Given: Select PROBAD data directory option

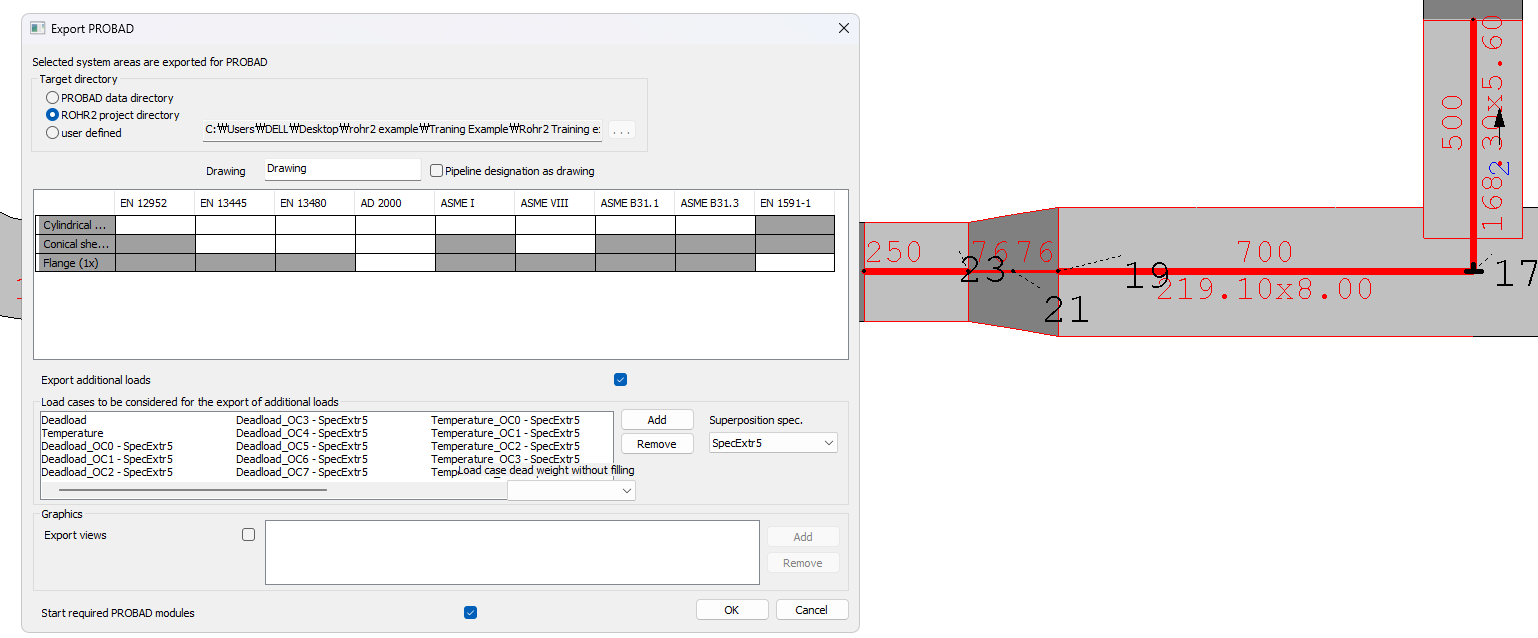Looking at the screenshot, I should [x=53, y=98].
